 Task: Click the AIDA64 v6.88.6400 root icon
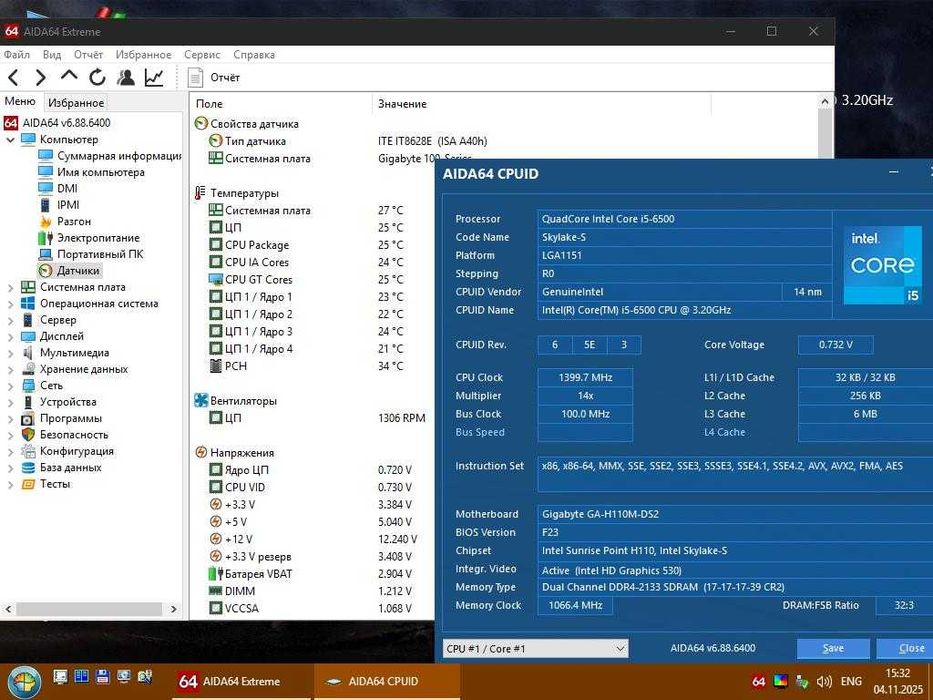[11, 123]
